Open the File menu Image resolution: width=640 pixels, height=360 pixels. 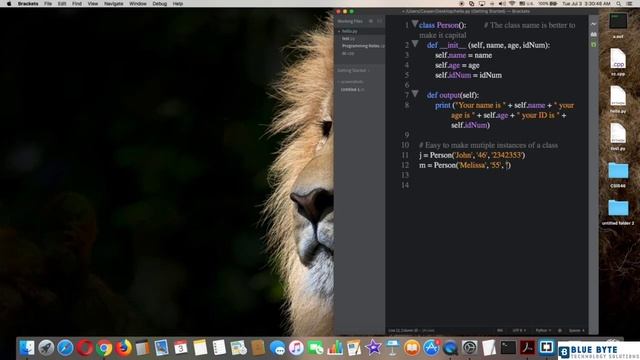click(x=48, y=4)
